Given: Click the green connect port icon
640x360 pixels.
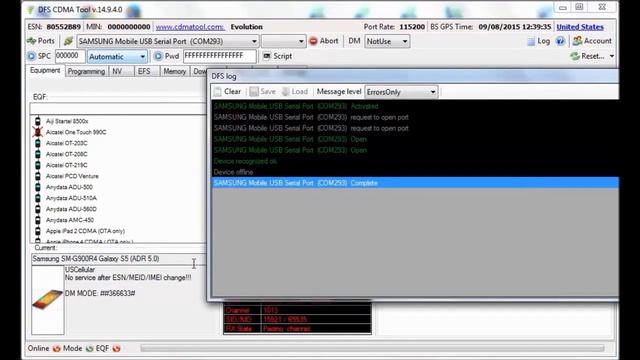Looking at the screenshot, I should click(68, 41).
